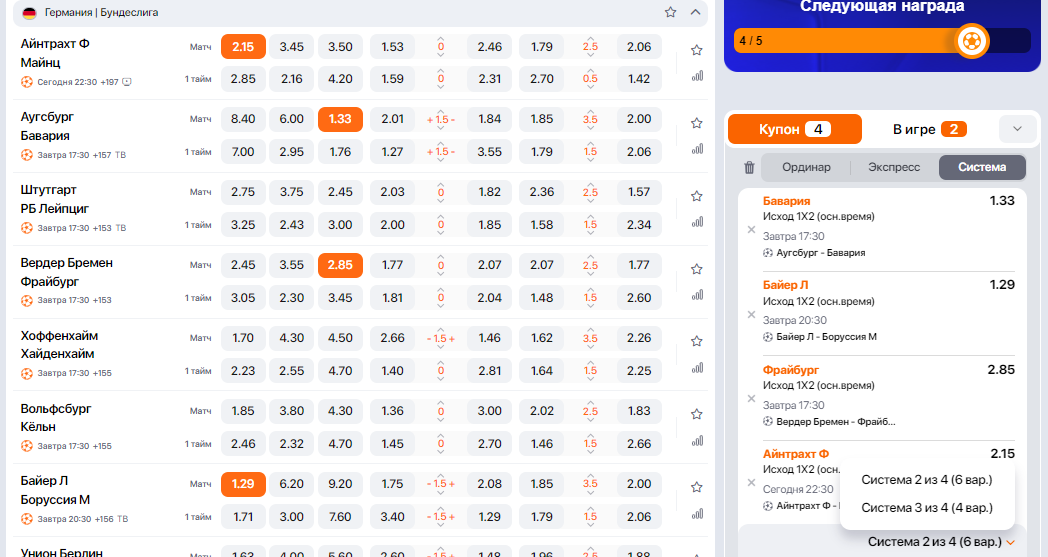Favorite the Хоффенхайм – Хайденхайм match
Screen dimensions: 1048x557
tap(696, 341)
